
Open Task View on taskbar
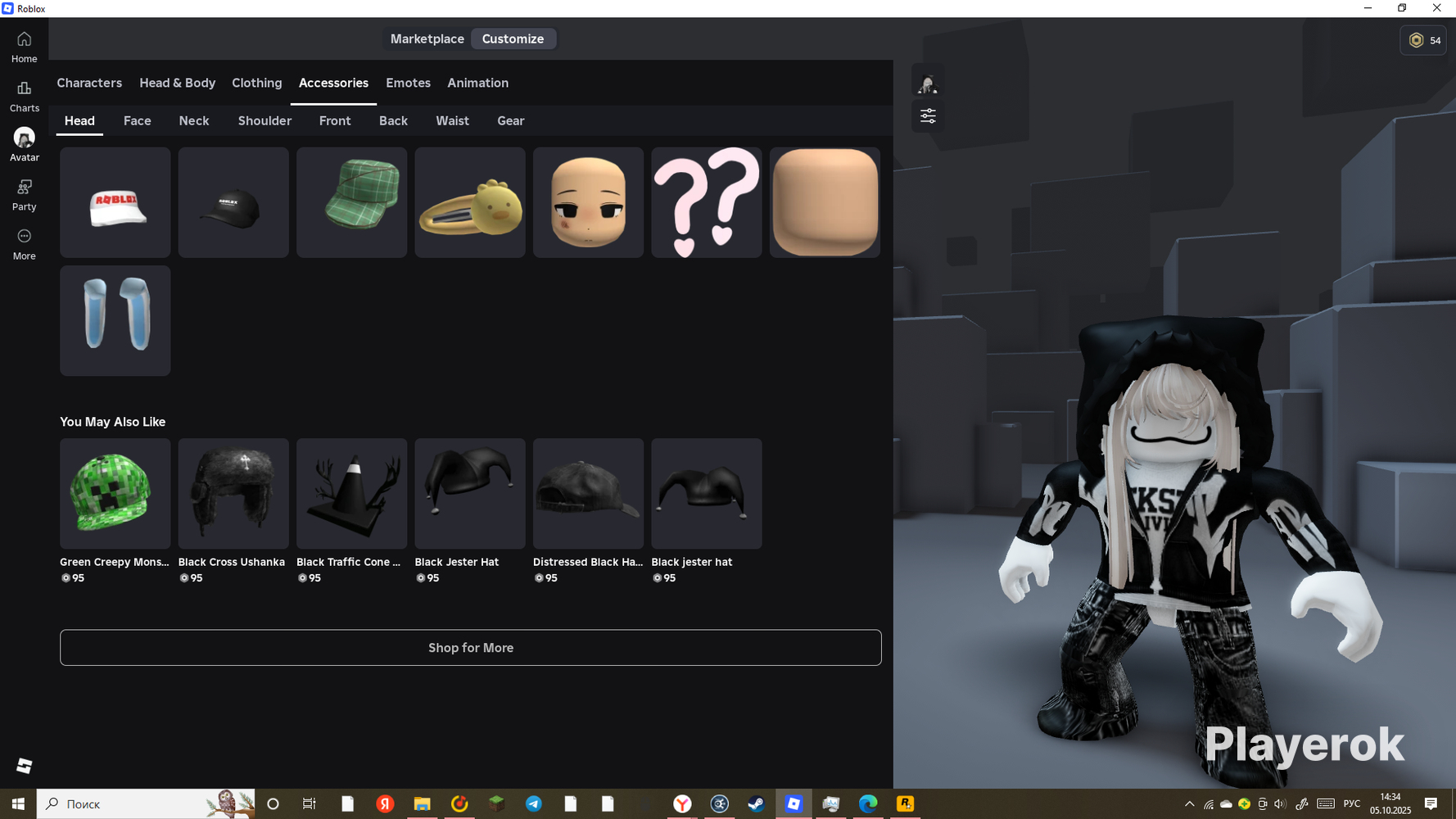310,804
